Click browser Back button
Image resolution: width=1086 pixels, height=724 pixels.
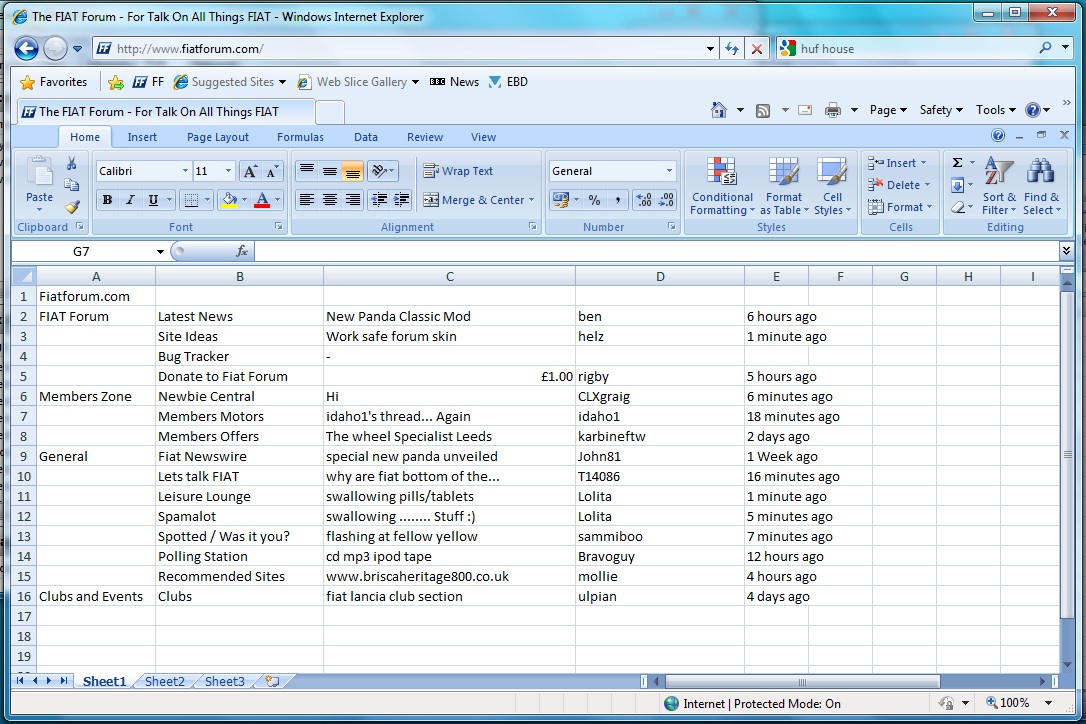pos(26,48)
